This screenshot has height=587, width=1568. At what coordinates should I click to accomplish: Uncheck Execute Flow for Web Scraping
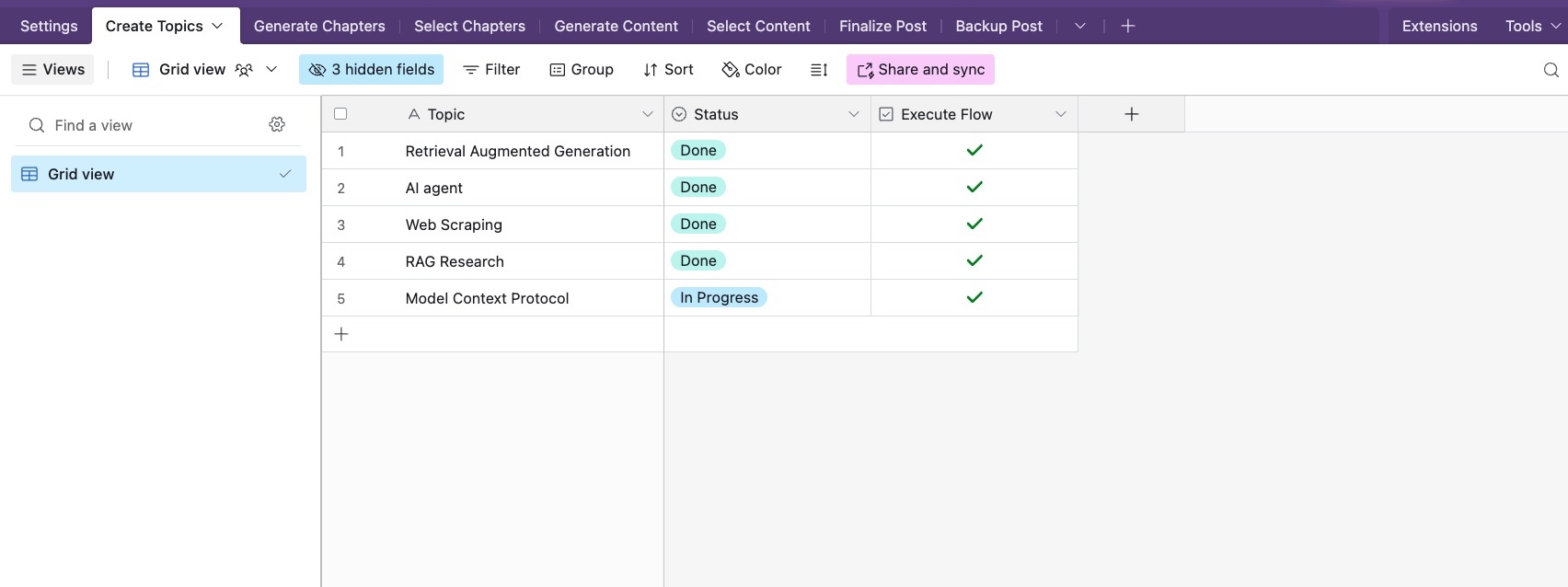(974, 224)
